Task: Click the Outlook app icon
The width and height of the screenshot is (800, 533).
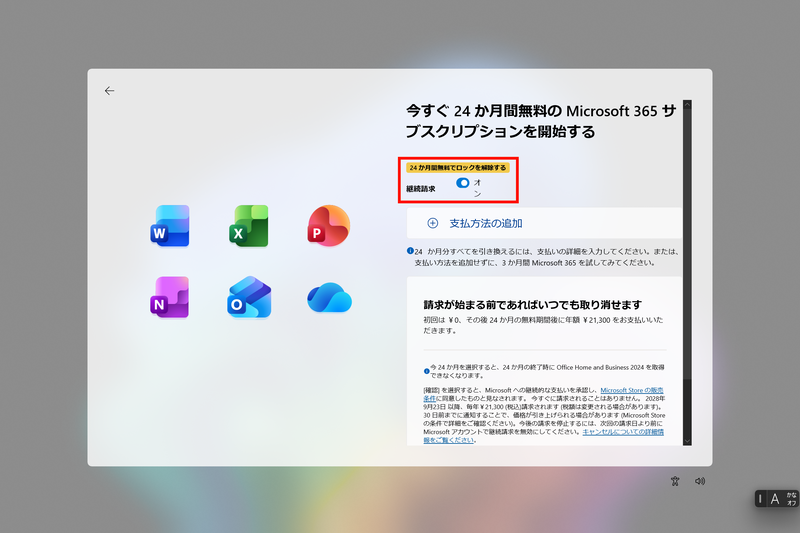Action: pos(249,297)
